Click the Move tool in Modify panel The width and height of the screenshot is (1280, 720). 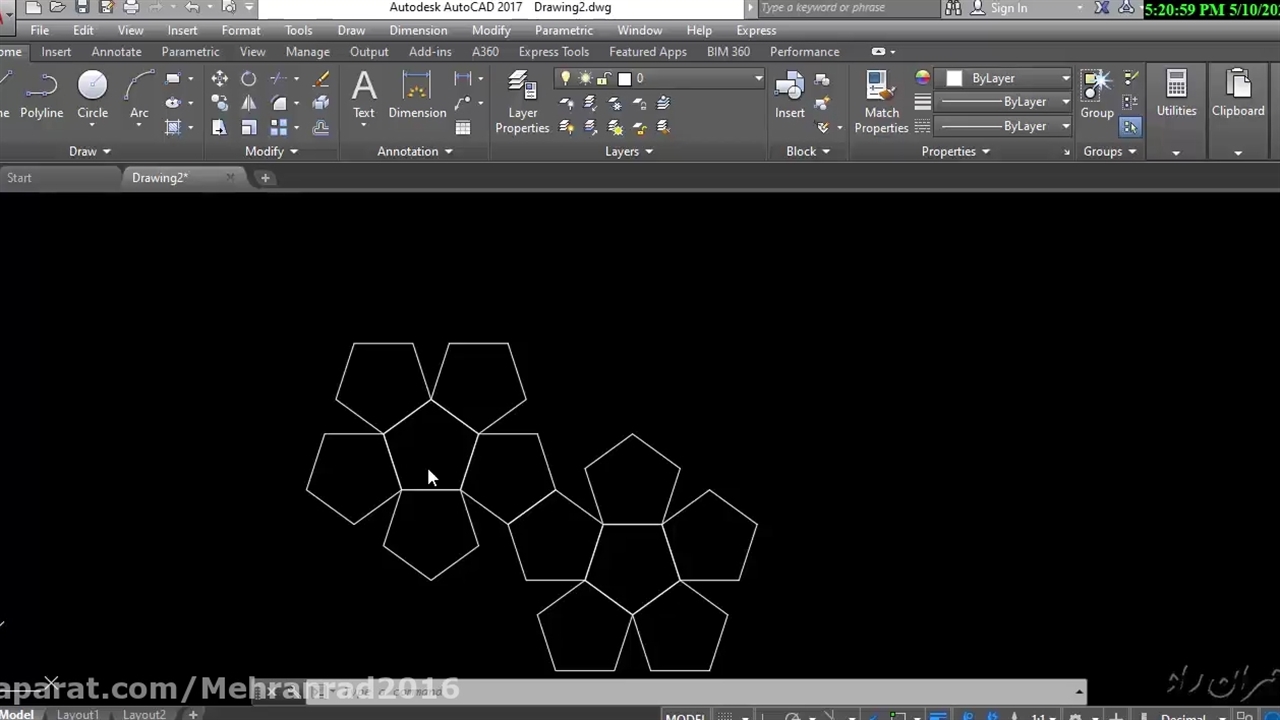click(219, 79)
